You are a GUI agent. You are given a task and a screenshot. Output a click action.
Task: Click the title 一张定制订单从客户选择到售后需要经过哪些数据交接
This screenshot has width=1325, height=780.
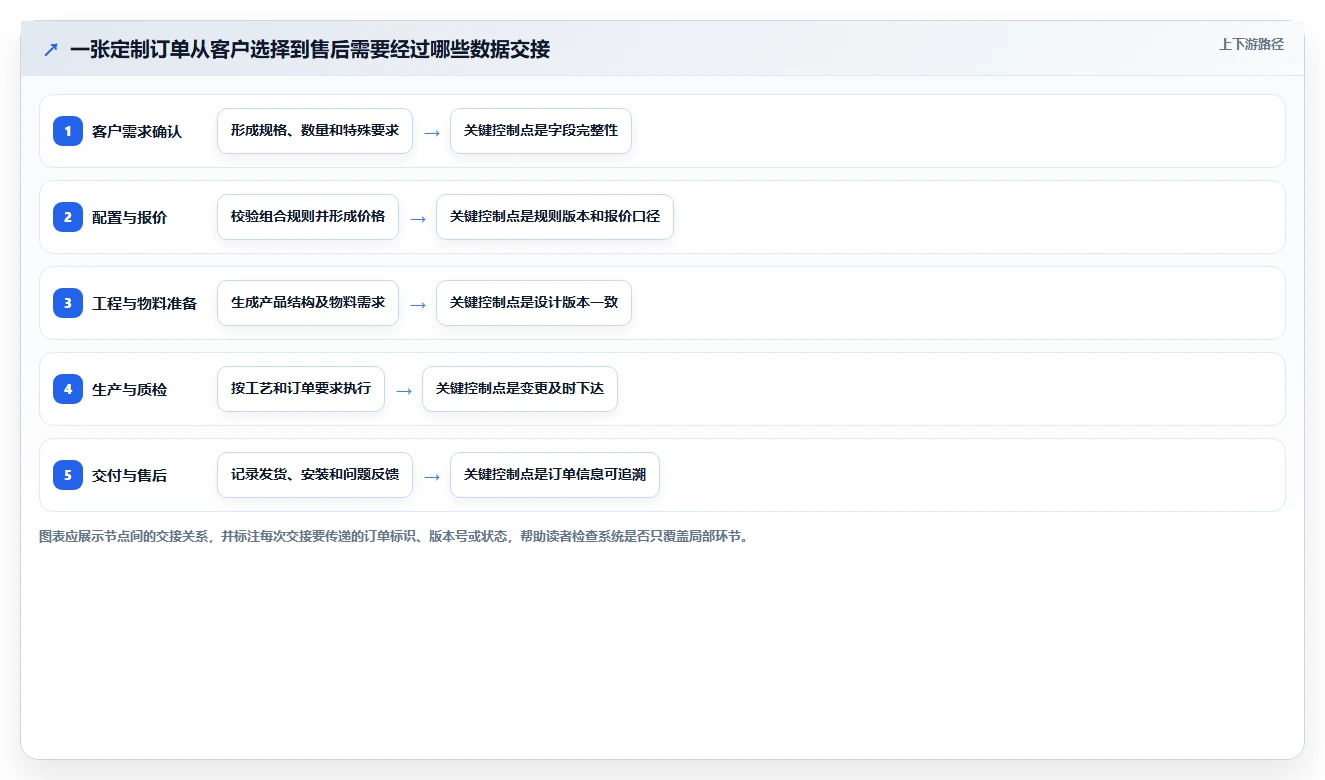(310, 49)
